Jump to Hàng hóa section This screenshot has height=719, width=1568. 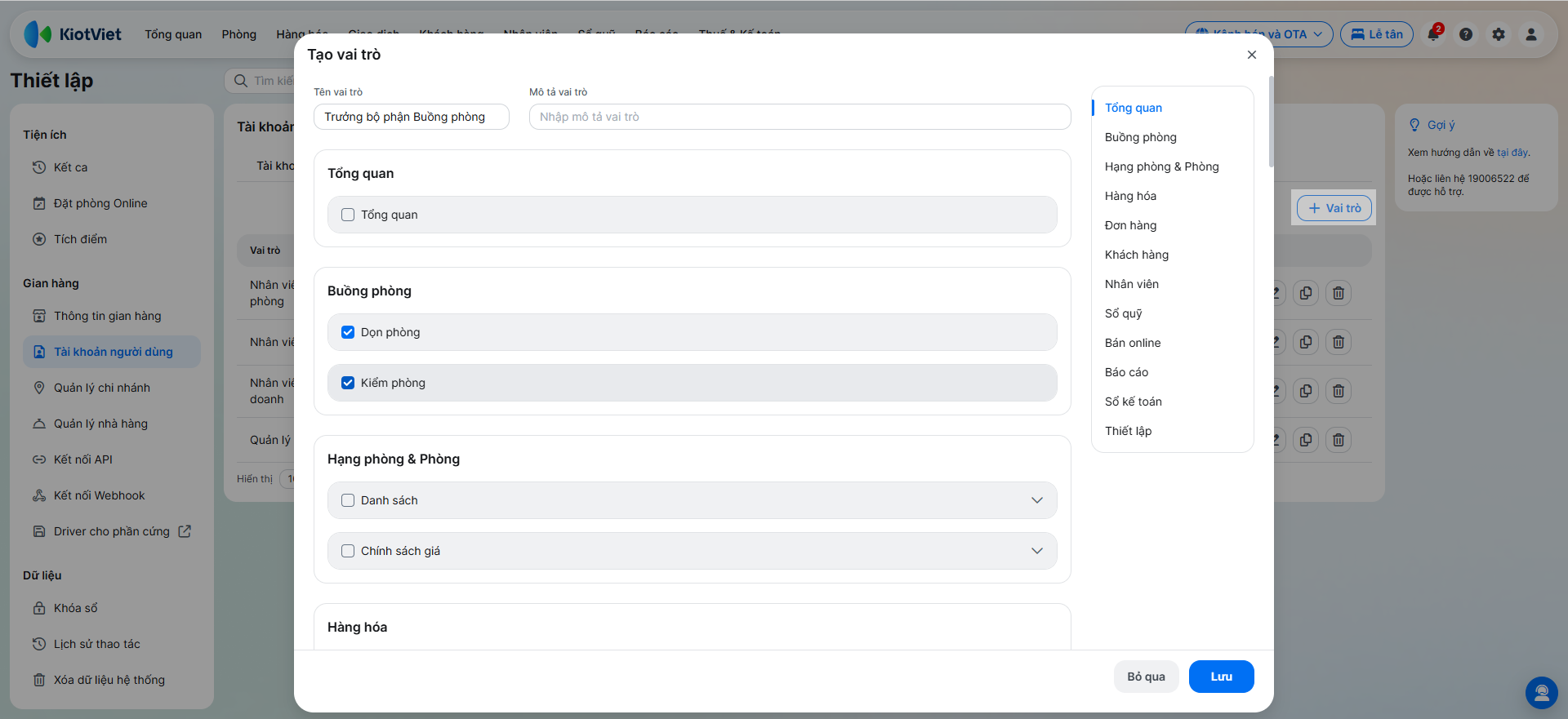click(x=1131, y=196)
